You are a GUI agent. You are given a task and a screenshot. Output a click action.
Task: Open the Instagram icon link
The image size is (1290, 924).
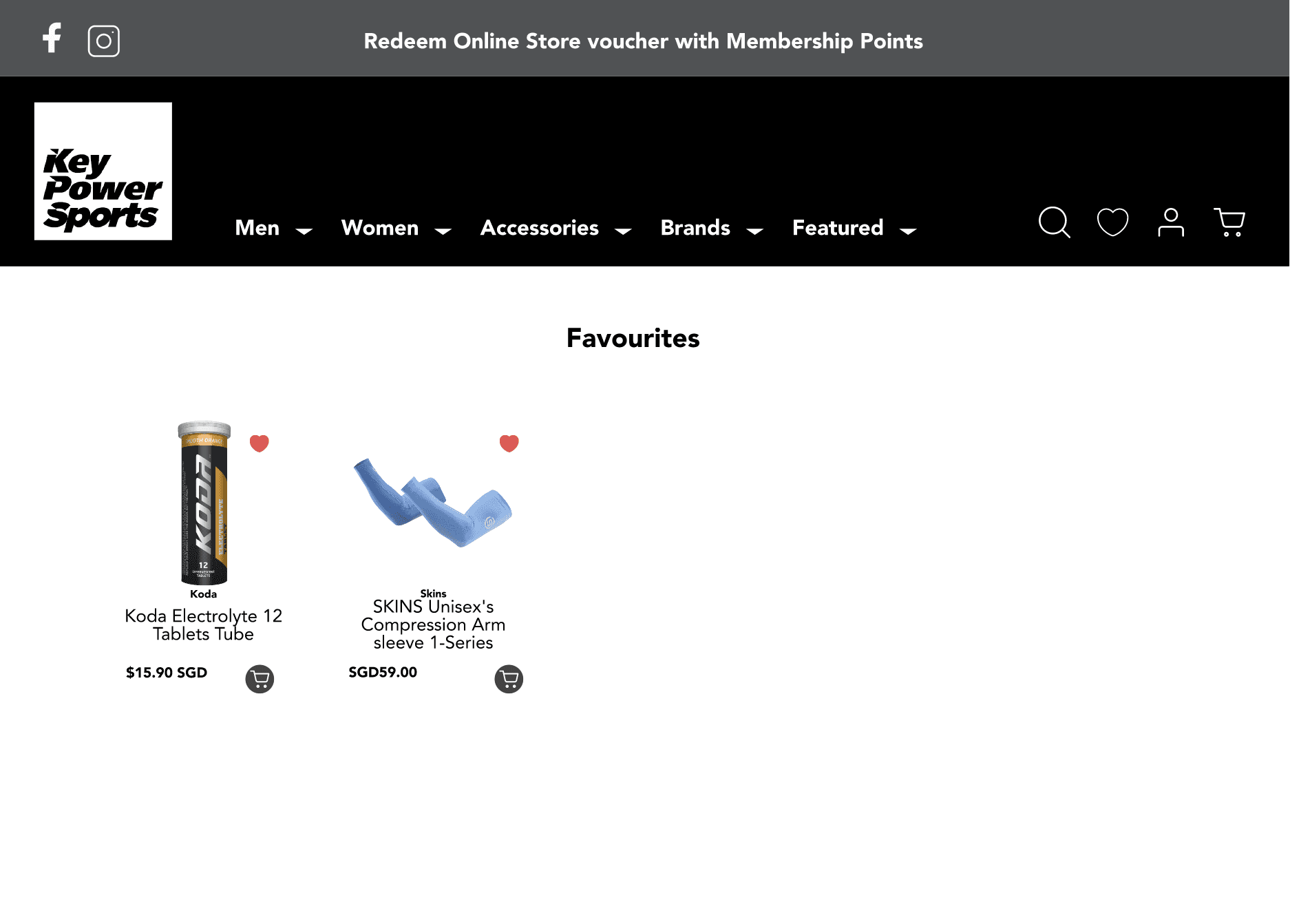[x=104, y=41]
